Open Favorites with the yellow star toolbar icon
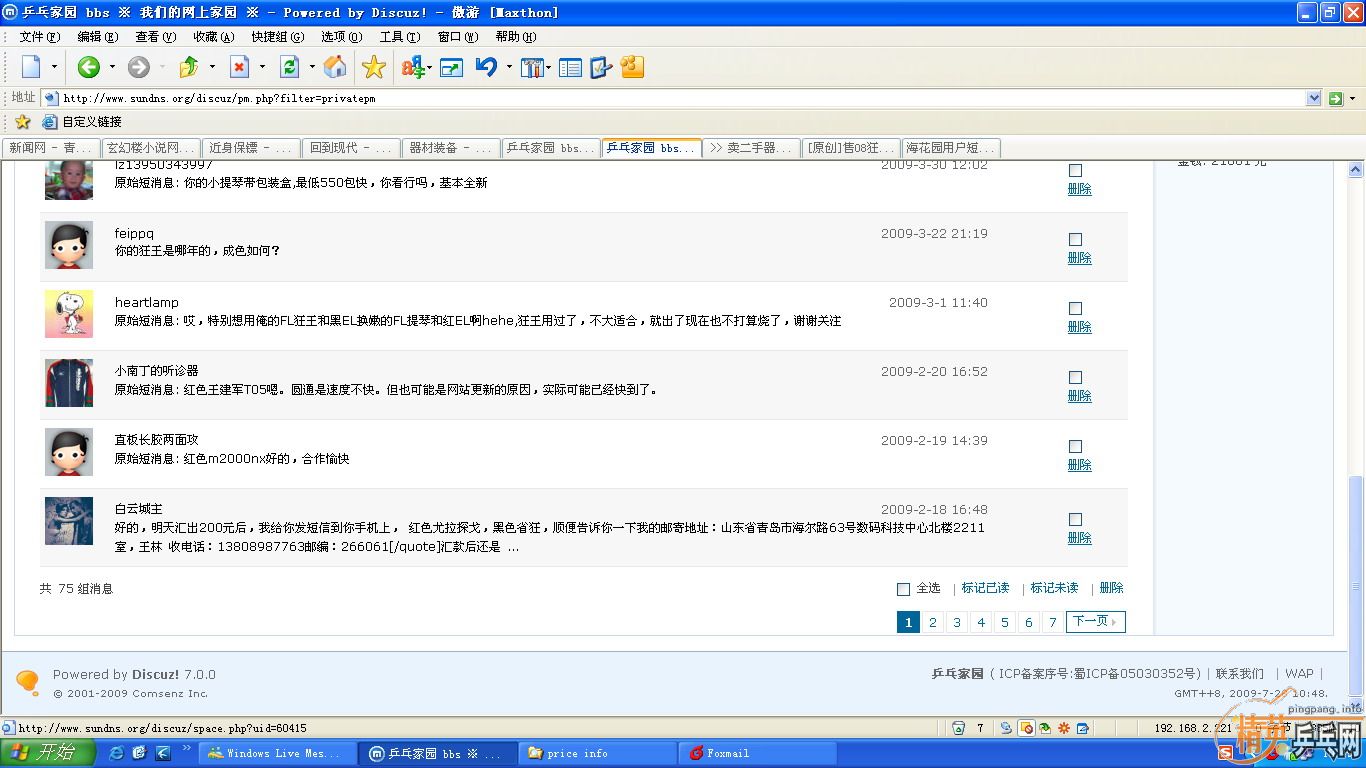The image size is (1366, 768). (374, 67)
